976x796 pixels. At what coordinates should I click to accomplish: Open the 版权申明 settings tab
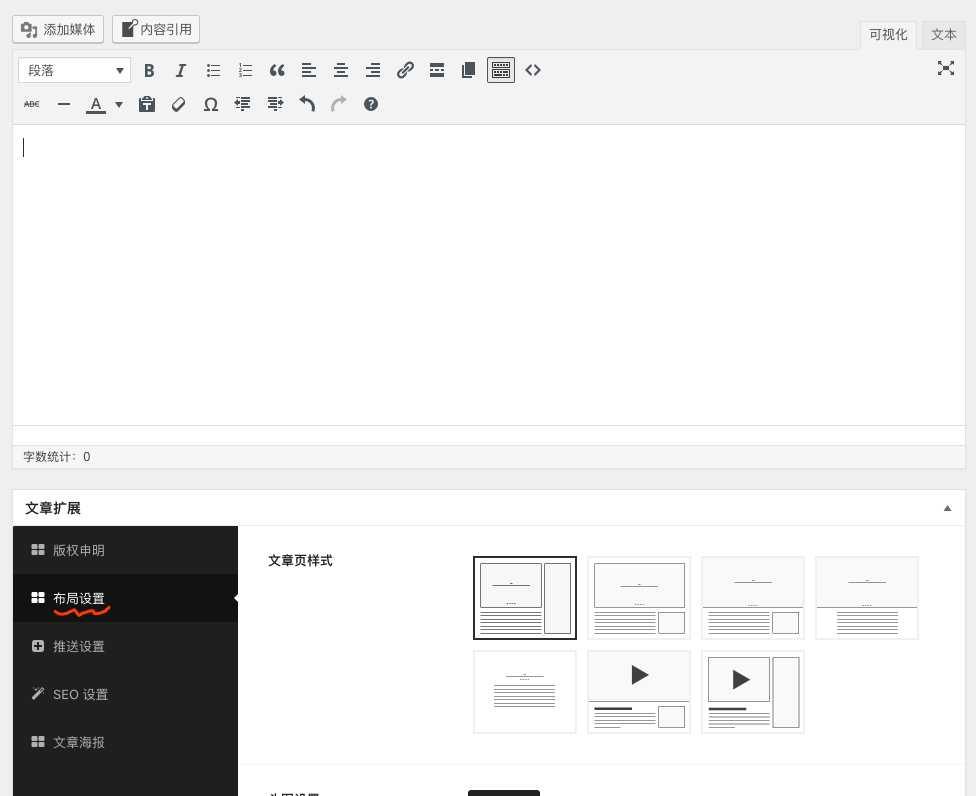pos(125,550)
